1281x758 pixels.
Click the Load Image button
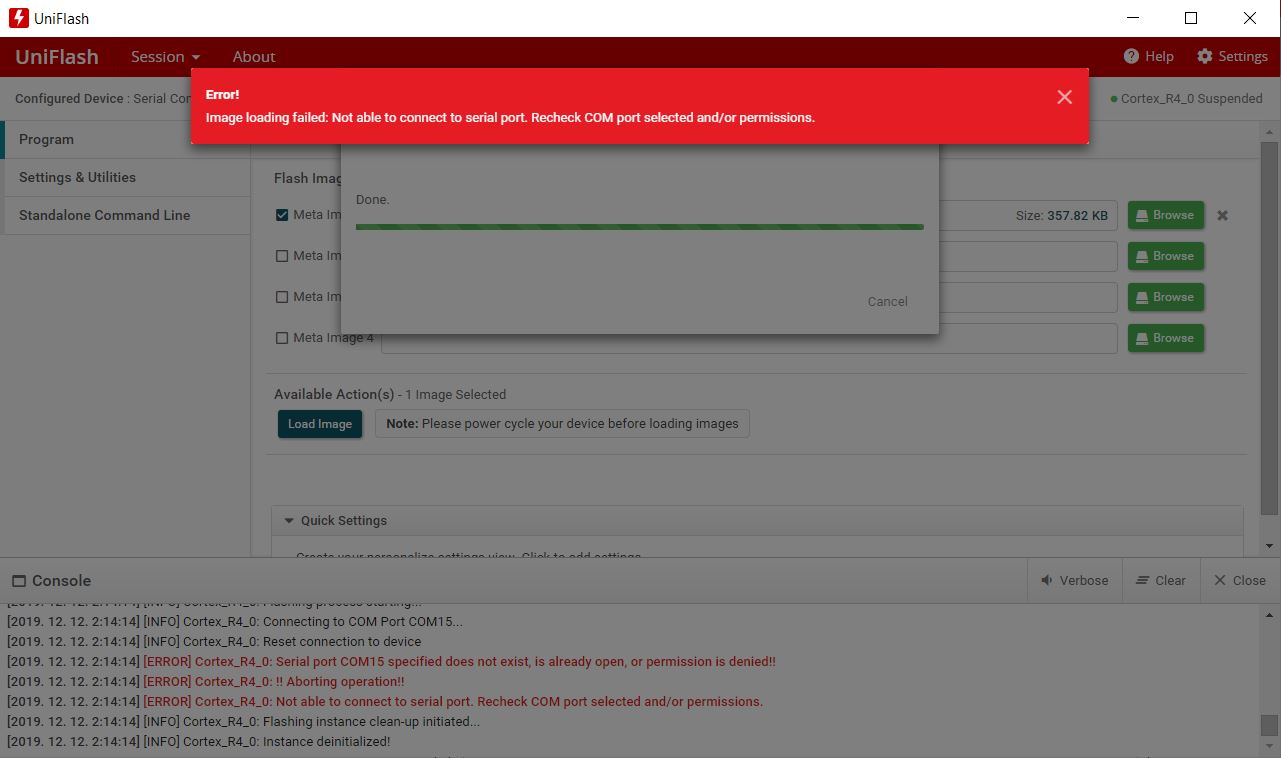click(x=320, y=424)
